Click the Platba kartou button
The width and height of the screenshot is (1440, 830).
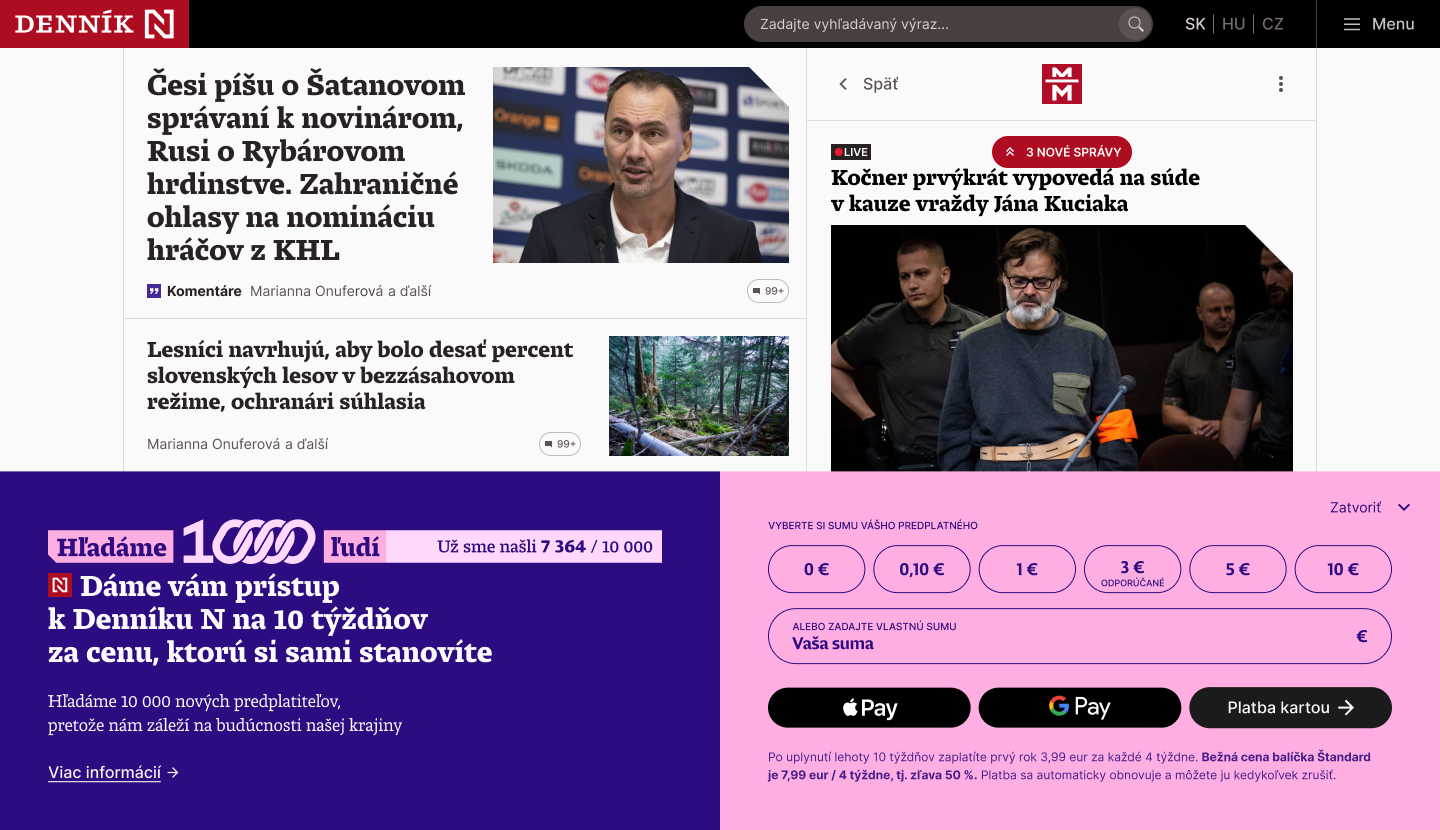click(x=1290, y=707)
